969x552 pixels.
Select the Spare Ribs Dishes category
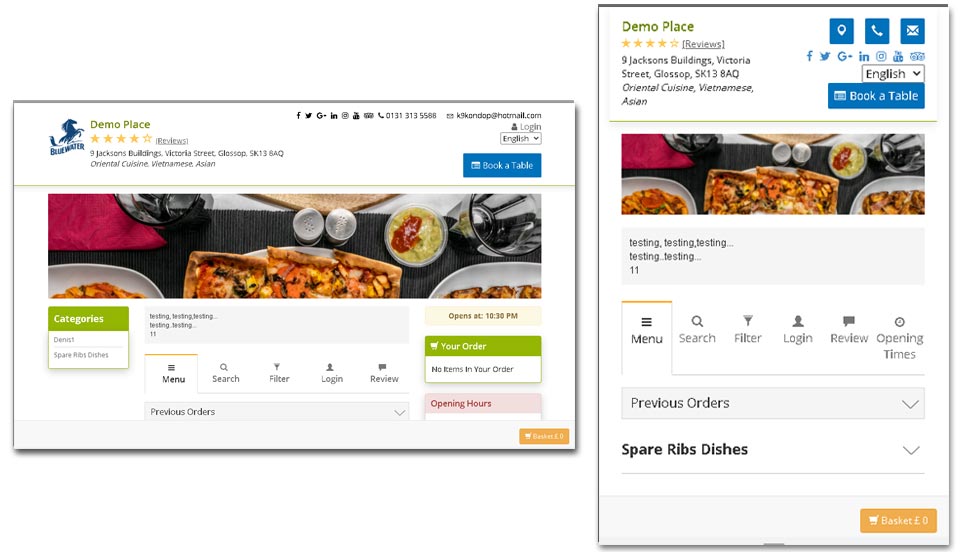tap(81, 355)
